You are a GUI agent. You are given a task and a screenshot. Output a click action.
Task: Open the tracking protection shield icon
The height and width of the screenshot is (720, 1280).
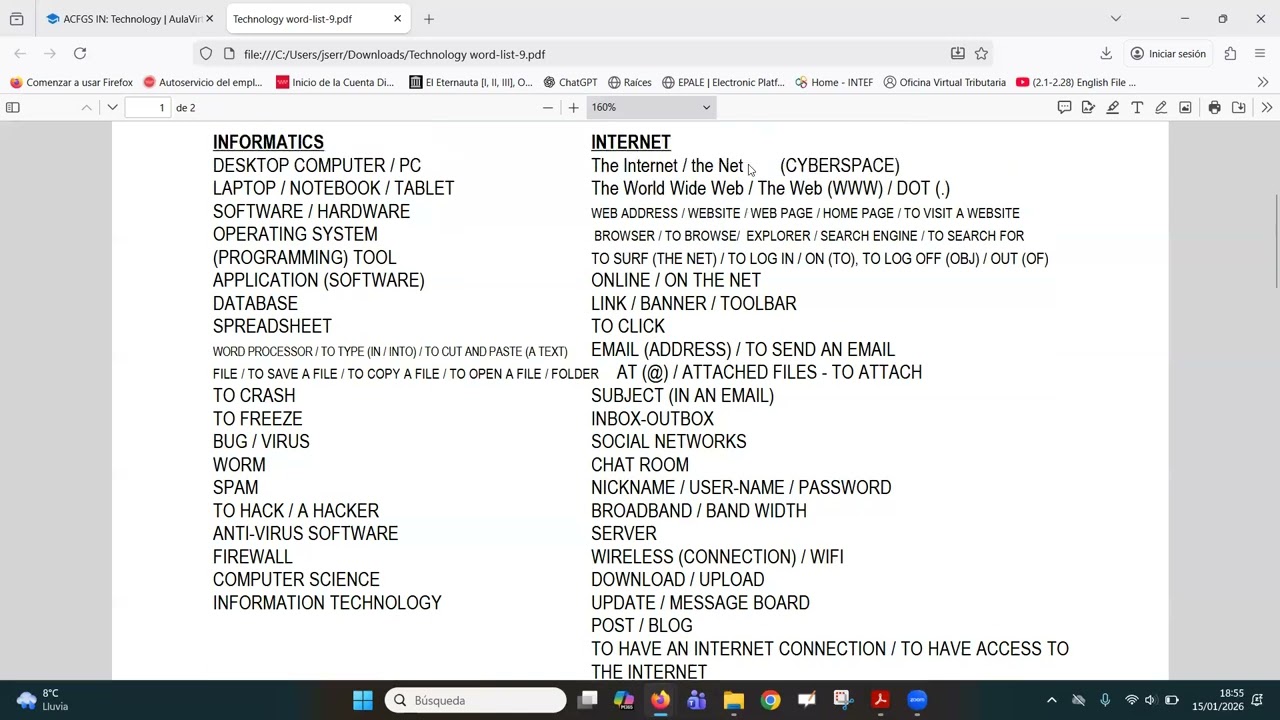206,54
